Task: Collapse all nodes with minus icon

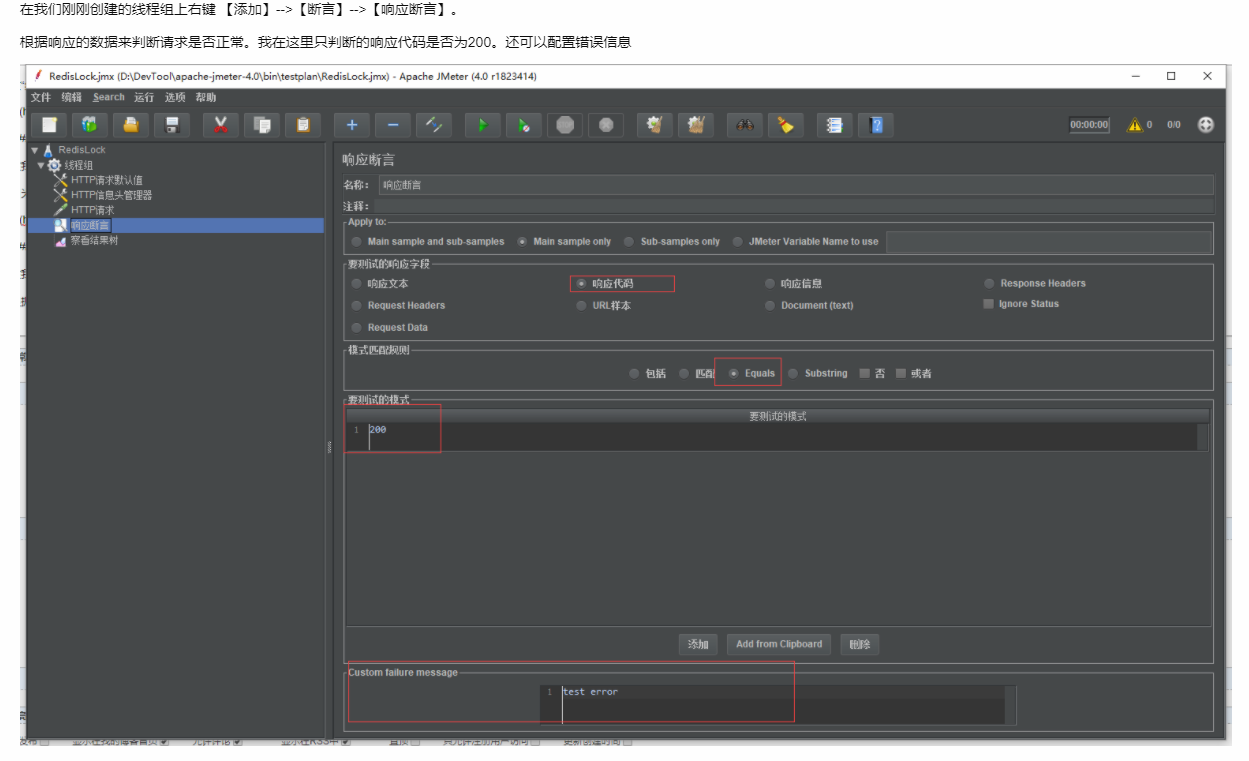Action: pyautogui.click(x=392, y=125)
